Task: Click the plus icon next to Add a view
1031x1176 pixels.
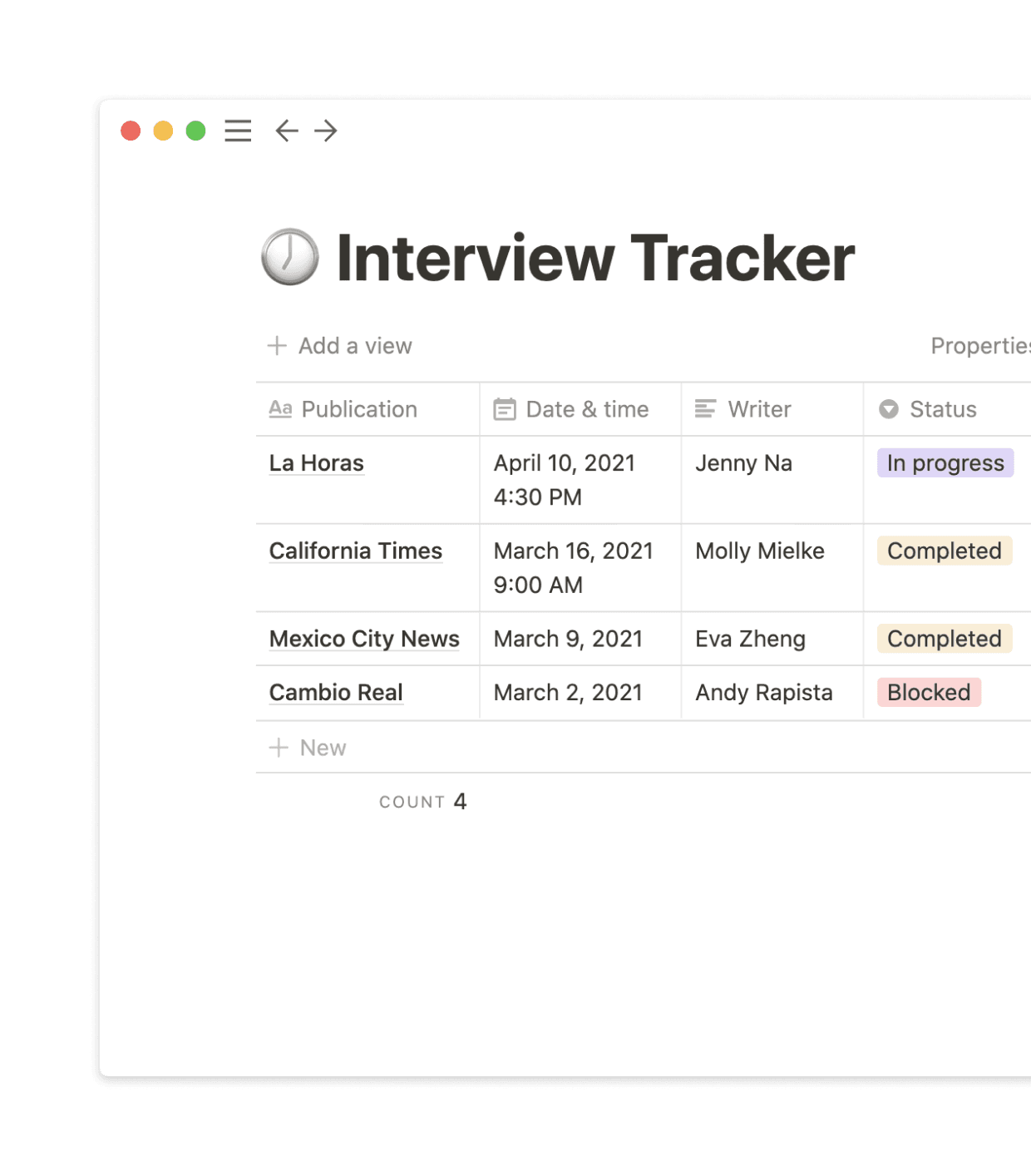Action: (276, 345)
